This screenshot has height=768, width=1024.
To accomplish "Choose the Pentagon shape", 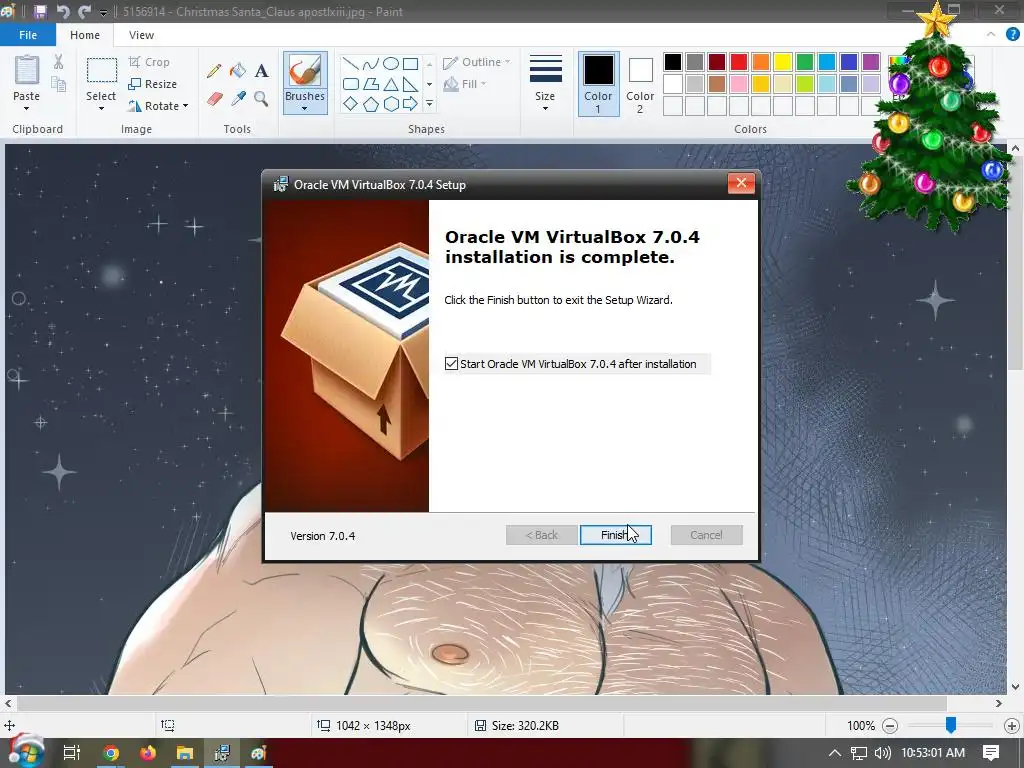I will point(370,104).
